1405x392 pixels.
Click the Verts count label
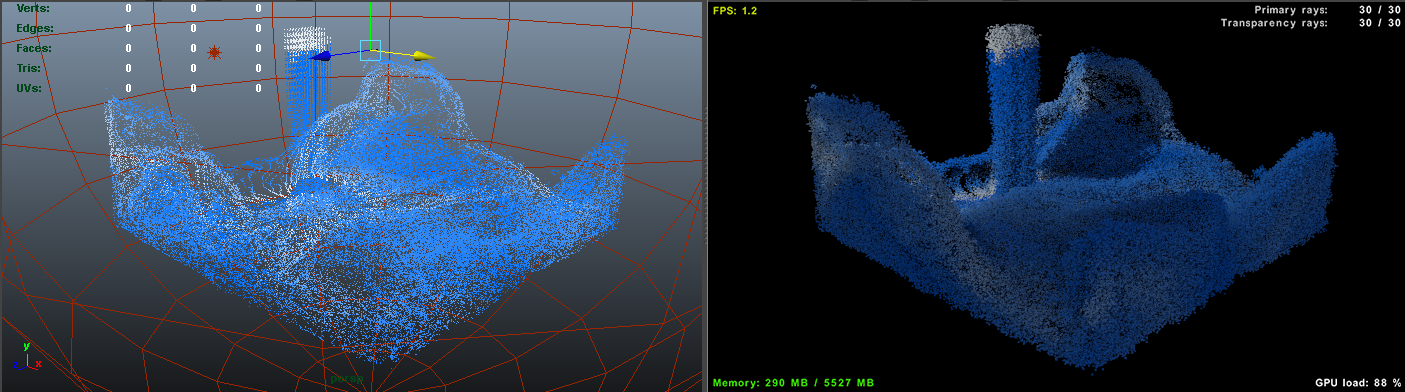pos(33,8)
